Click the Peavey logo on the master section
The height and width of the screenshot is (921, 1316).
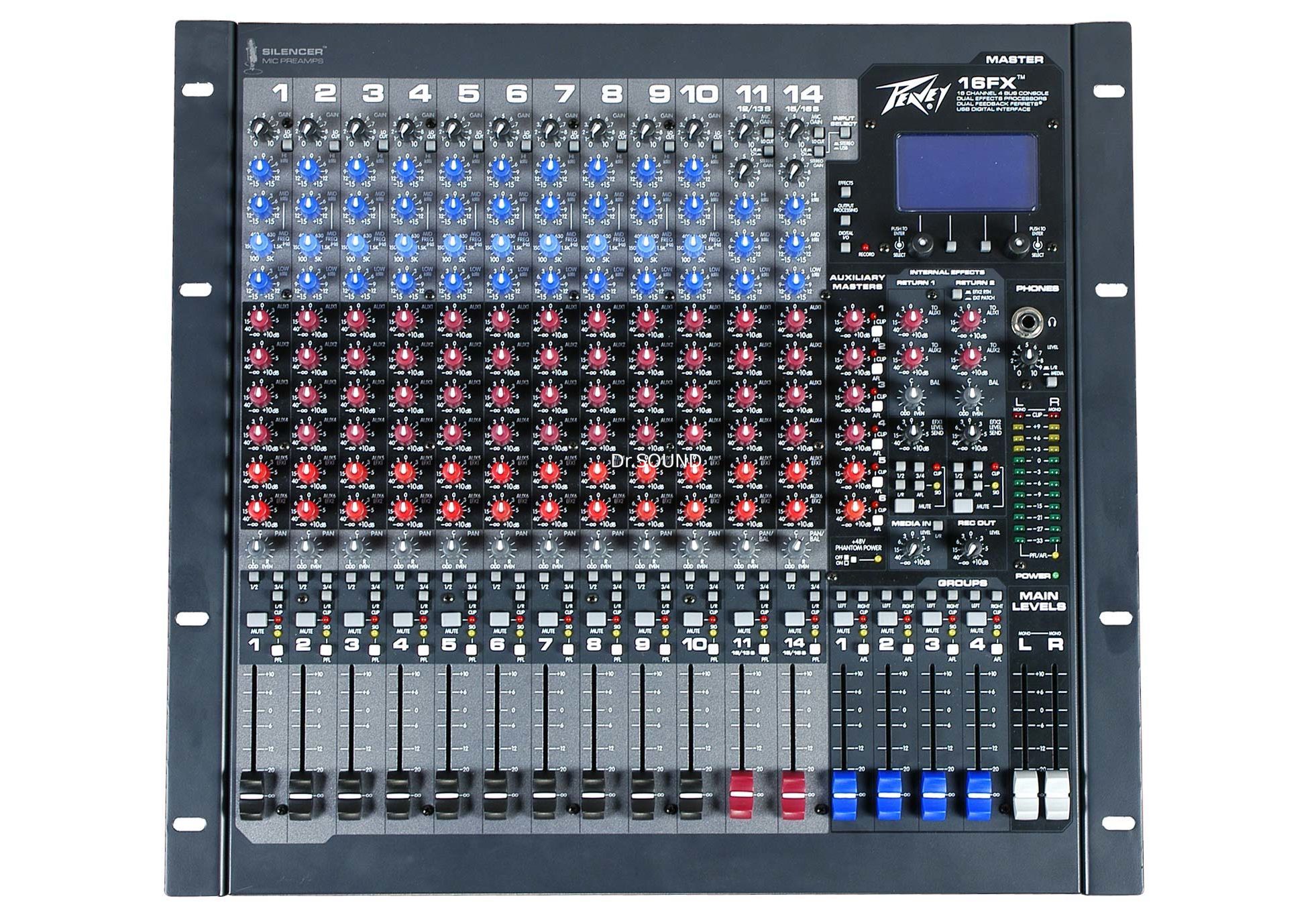coord(912,96)
